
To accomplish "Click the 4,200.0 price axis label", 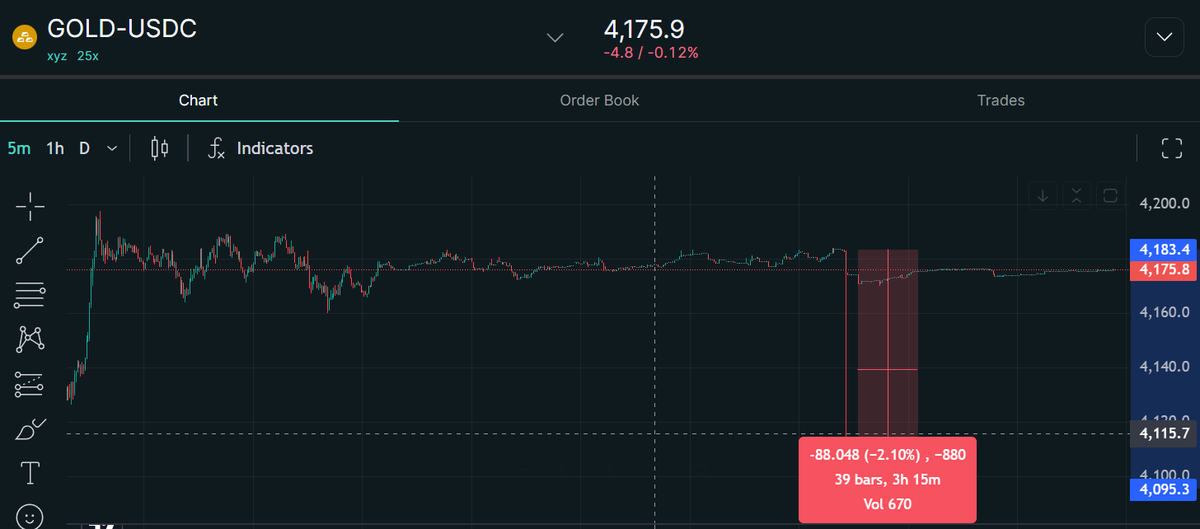I will tap(1164, 204).
